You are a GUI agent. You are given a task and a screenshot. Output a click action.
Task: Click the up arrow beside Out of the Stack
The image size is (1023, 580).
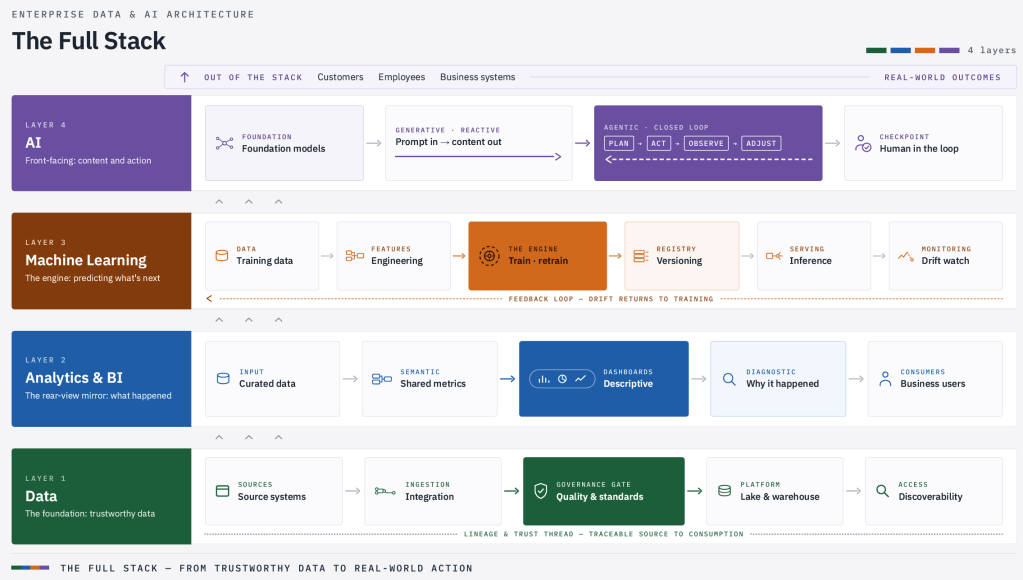click(185, 77)
